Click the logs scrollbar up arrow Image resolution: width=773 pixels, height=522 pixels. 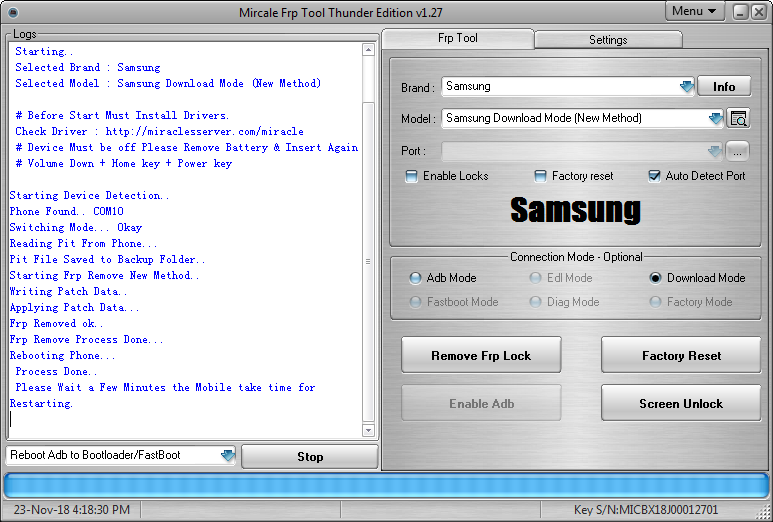(x=368, y=49)
